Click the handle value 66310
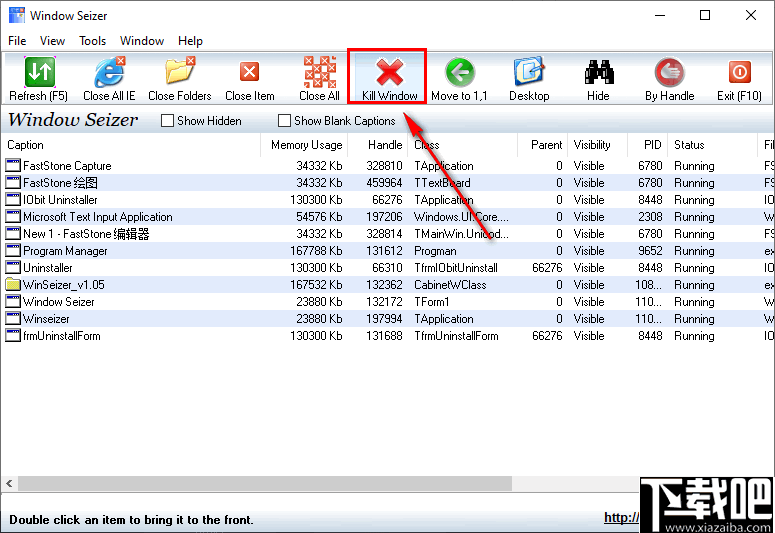The height and width of the screenshot is (533, 775). 387,268
